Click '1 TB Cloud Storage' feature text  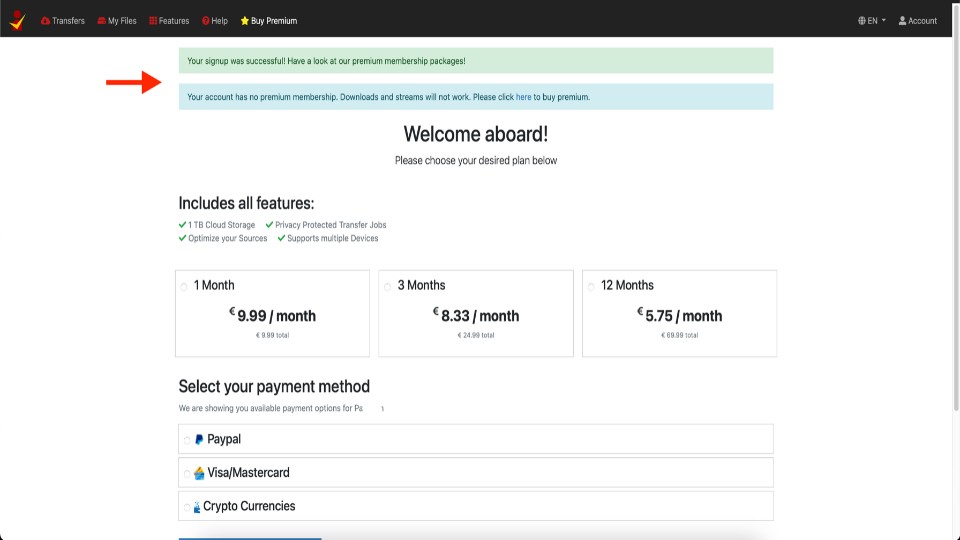click(x=222, y=225)
